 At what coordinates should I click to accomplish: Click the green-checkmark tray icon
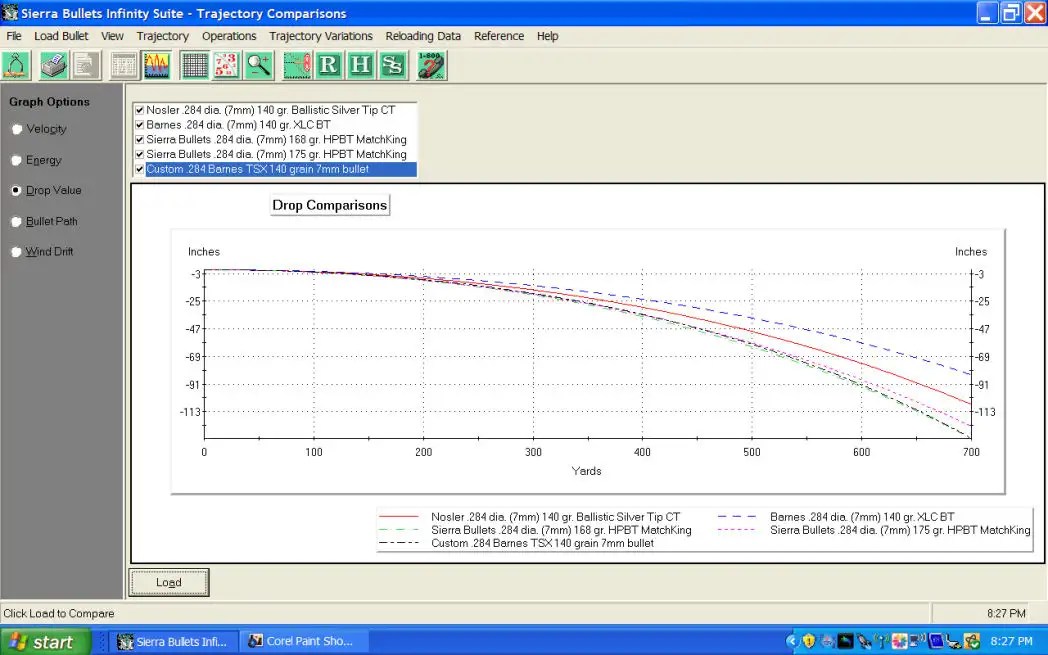[972, 642]
